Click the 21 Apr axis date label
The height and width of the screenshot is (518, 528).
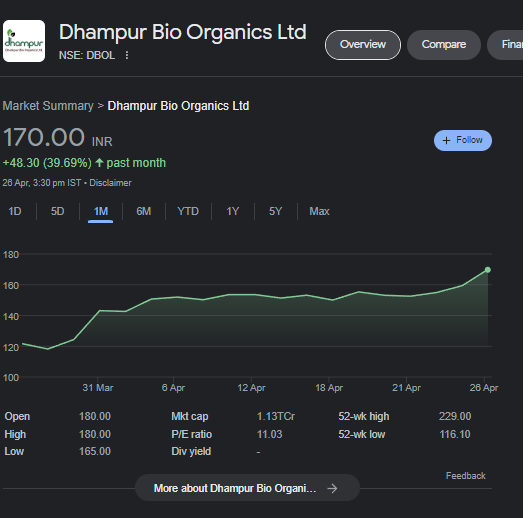pyautogui.click(x=406, y=388)
